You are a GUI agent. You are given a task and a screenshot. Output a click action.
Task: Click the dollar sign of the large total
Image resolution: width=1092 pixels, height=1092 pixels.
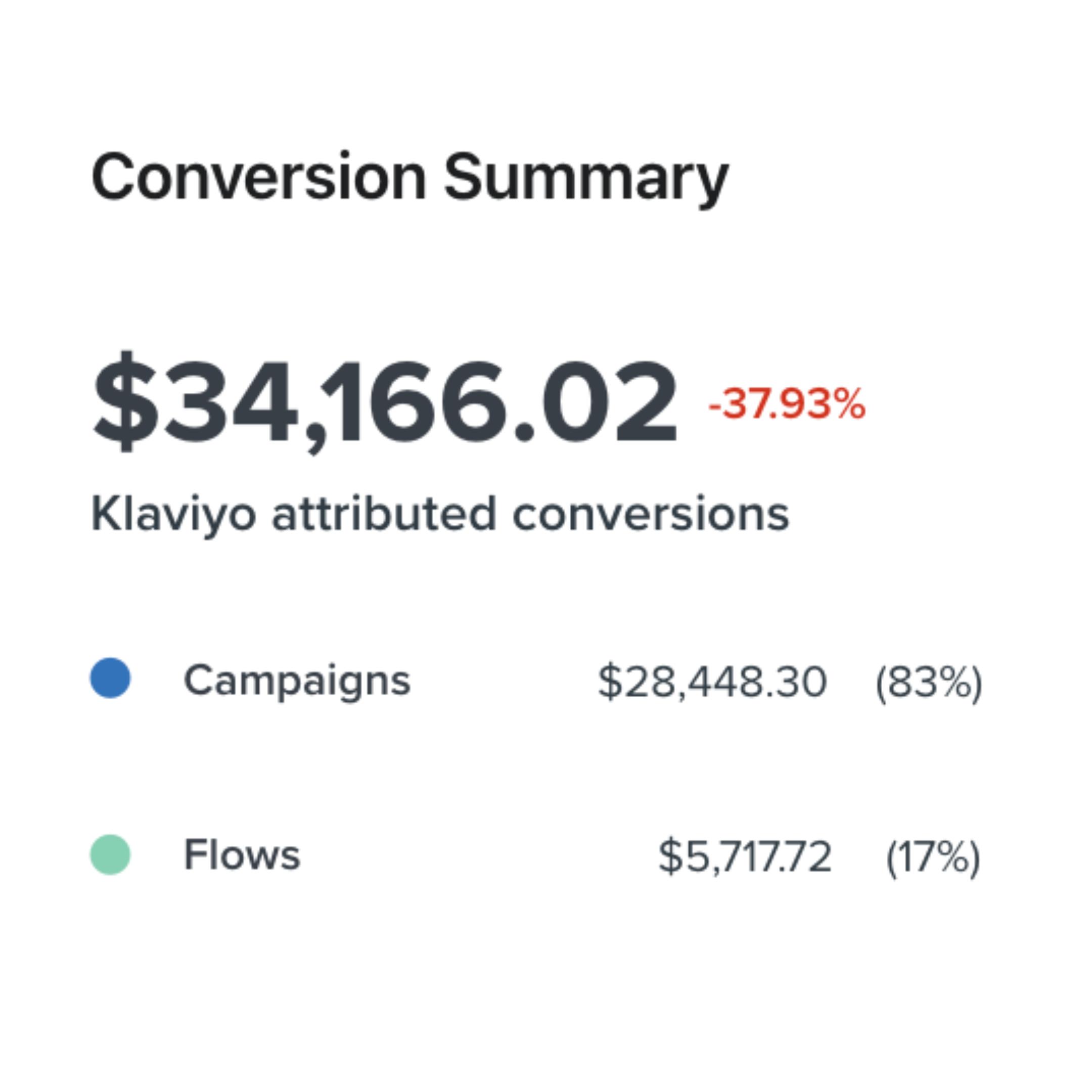(125, 401)
